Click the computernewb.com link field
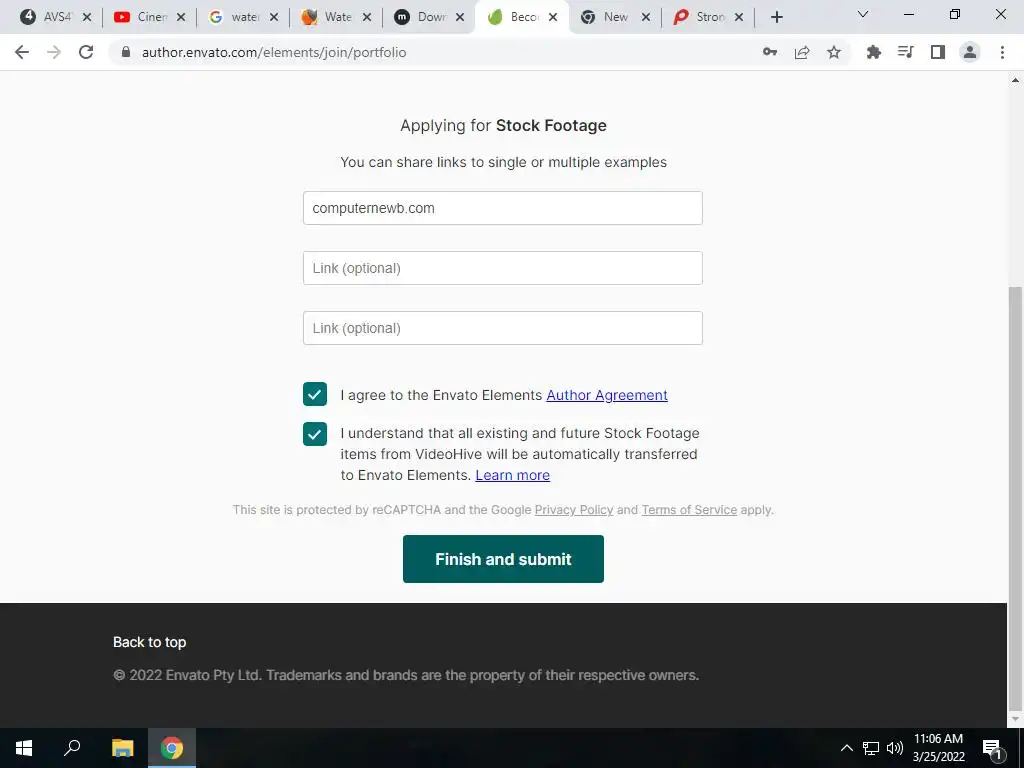The width and height of the screenshot is (1024, 768). point(503,208)
